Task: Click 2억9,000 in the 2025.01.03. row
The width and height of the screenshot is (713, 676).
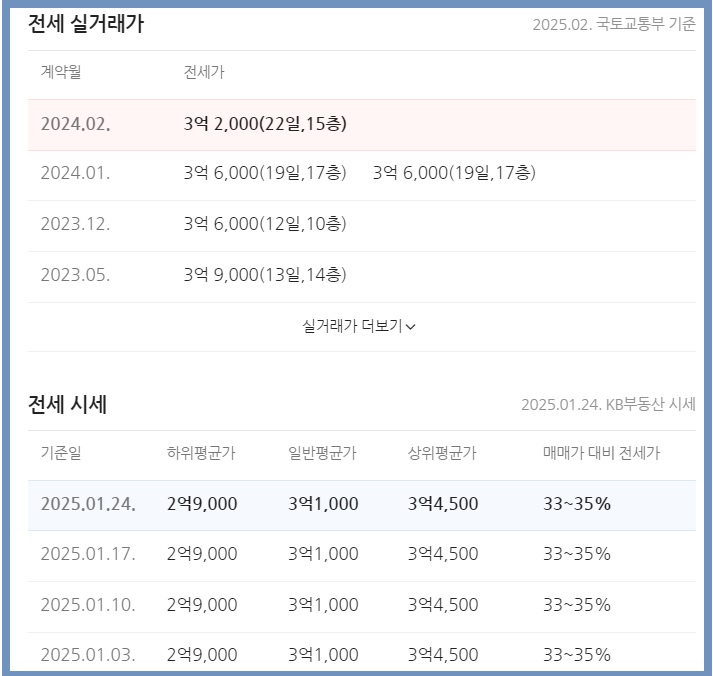Action: coord(202,655)
